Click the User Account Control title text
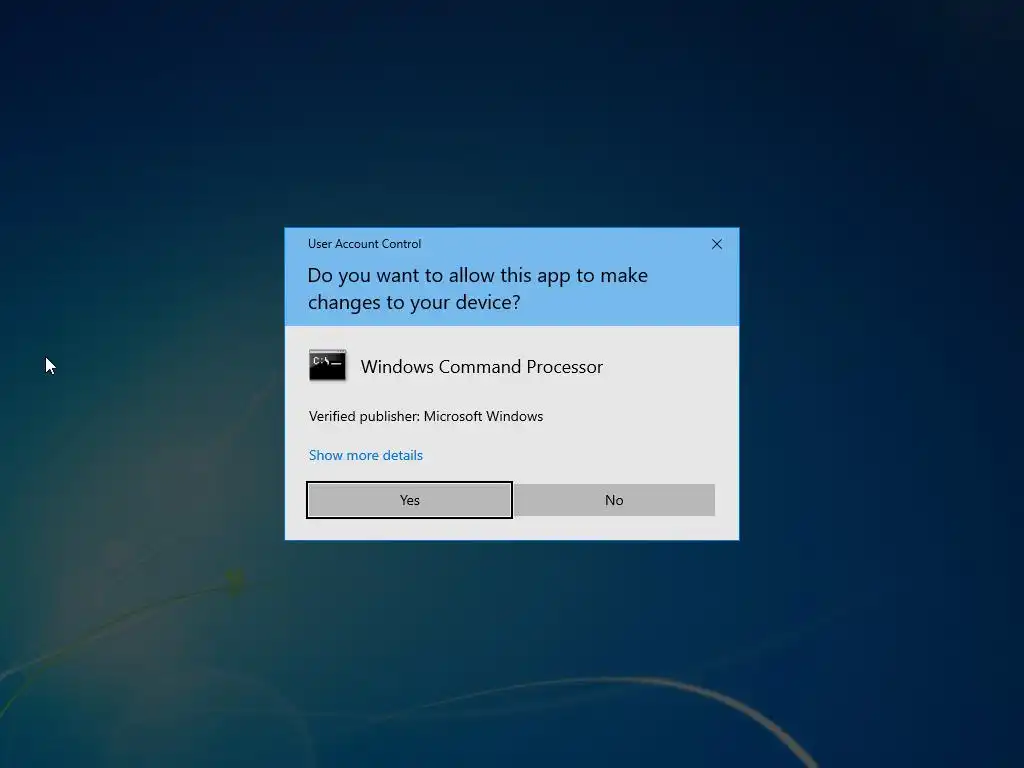The image size is (1024, 768). point(364,244)
